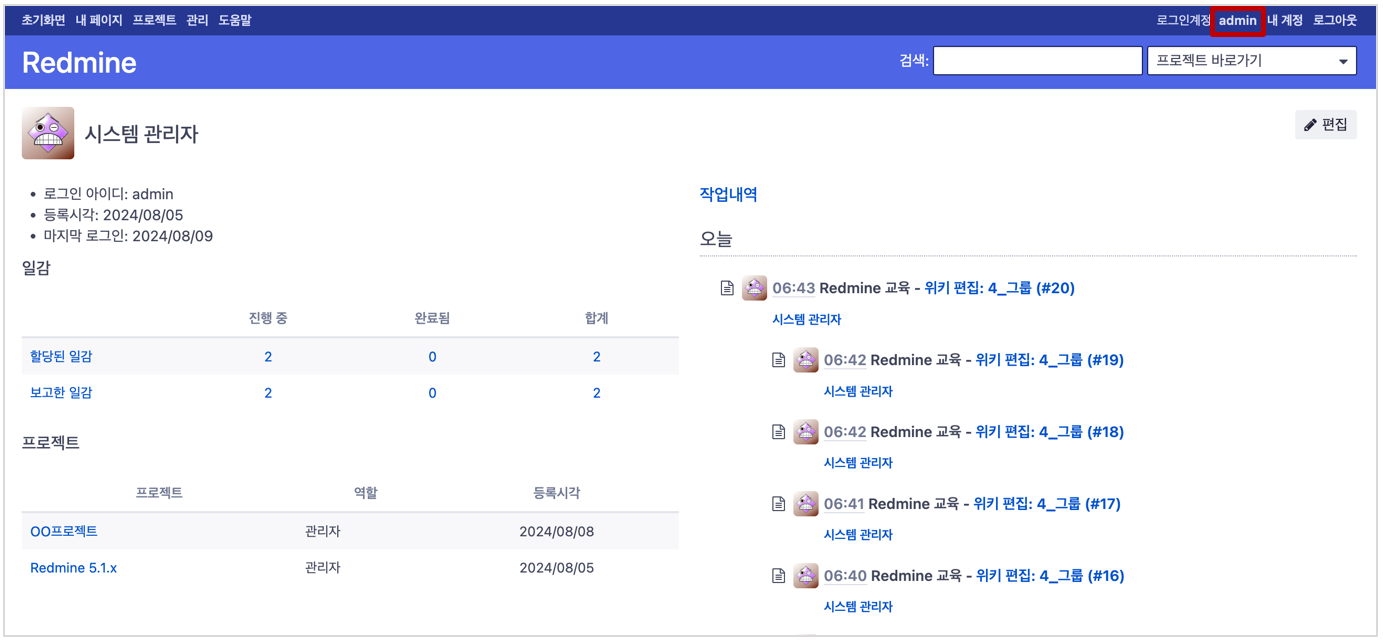Click the 06:43 timestamp
This screenshot has width=1383, height=641.
coord(793,288)
